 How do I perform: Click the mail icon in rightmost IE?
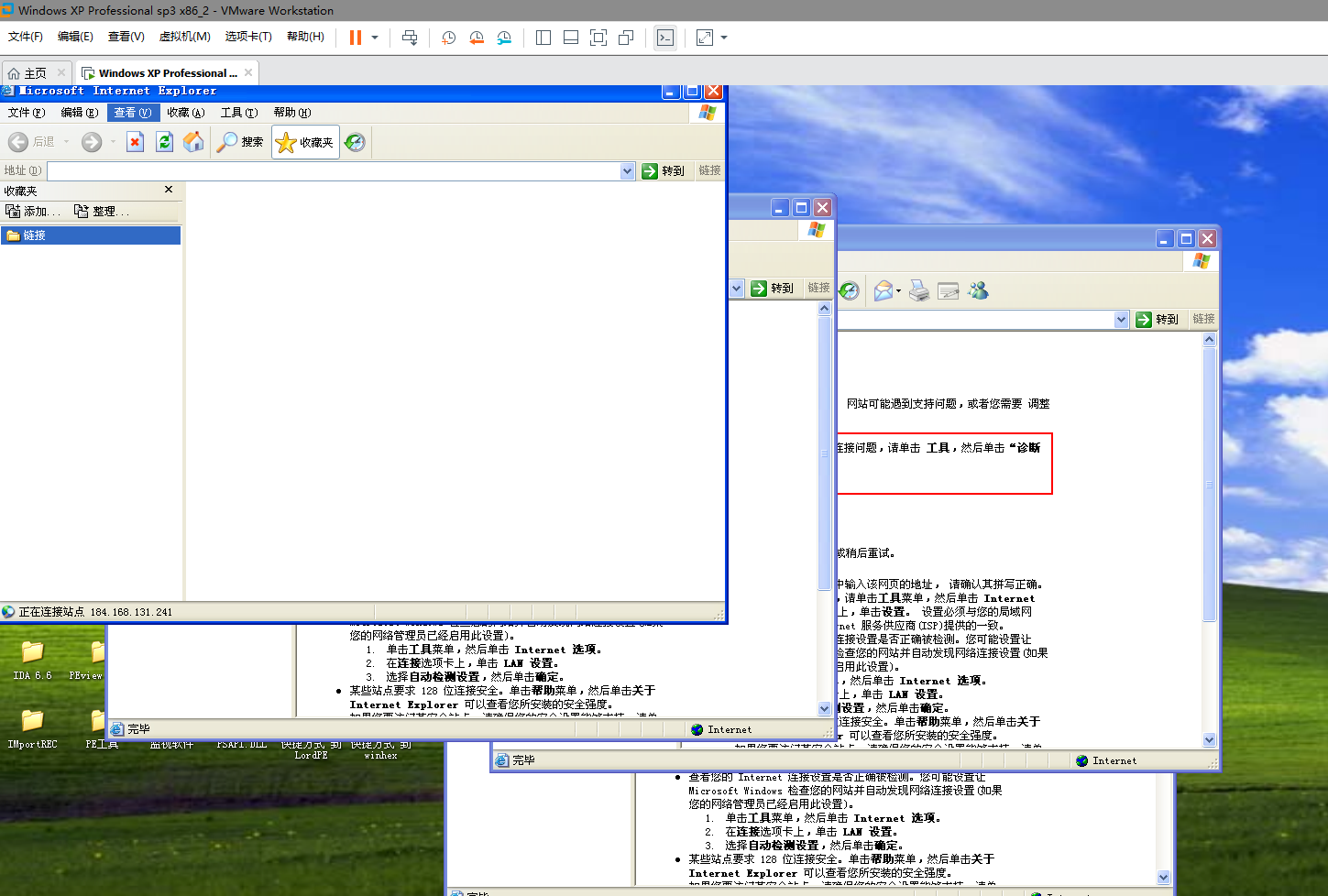coord(884,290)
